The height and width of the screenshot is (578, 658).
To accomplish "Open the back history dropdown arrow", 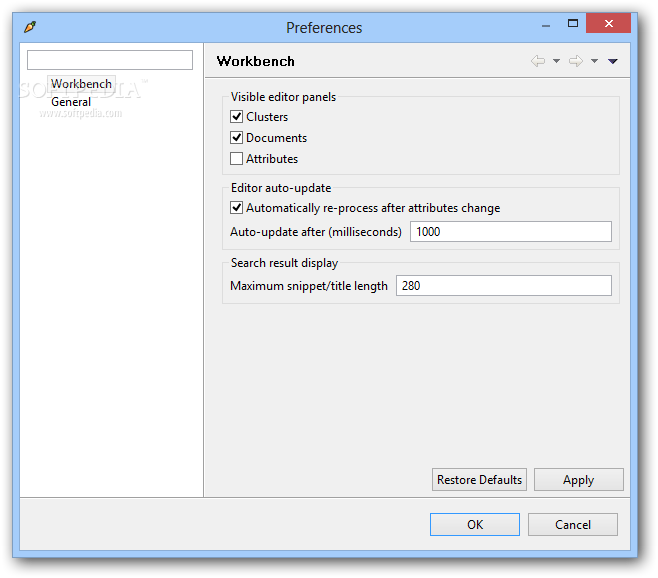I will (556, 61).
